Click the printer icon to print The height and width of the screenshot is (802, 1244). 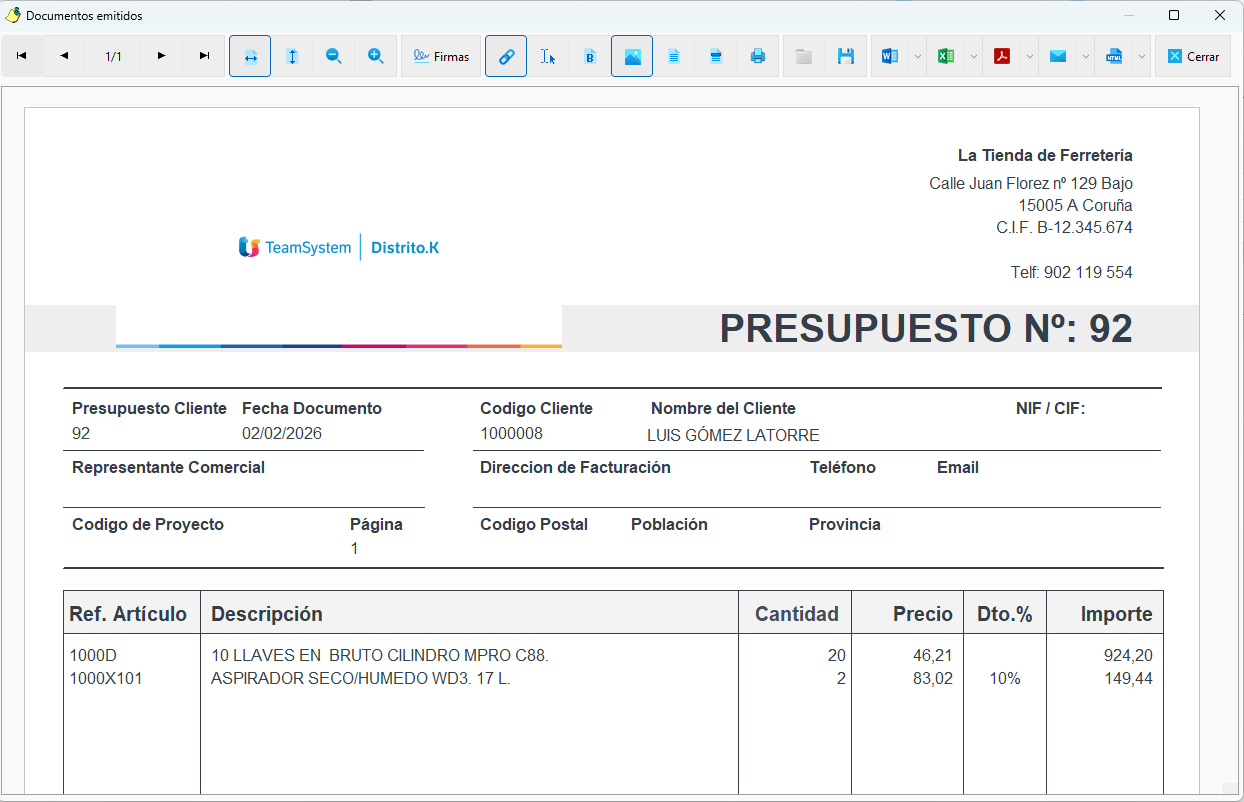[x=758, y=56]
